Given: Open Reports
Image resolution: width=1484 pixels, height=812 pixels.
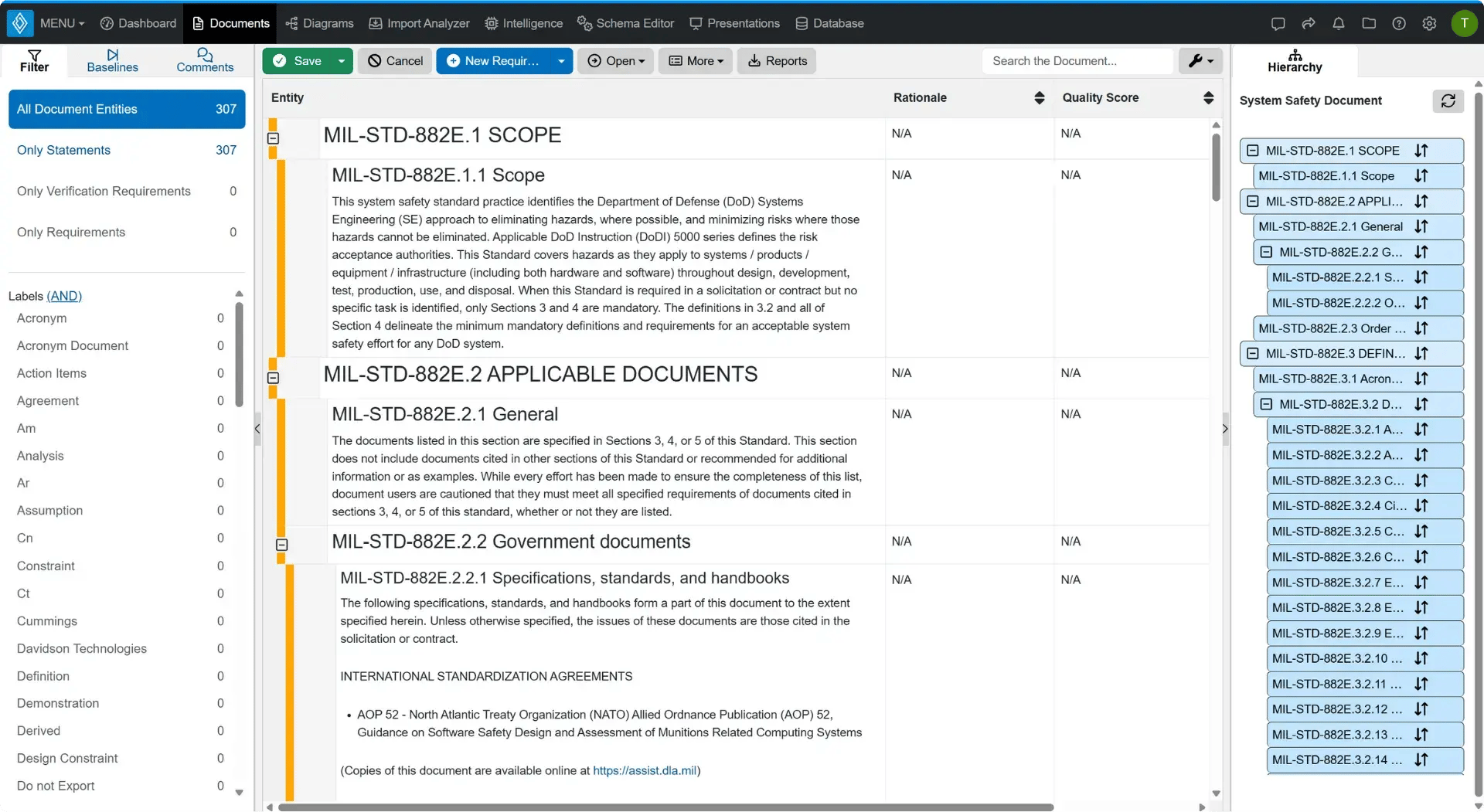Looking at the screenshot, I should point(777,61).
